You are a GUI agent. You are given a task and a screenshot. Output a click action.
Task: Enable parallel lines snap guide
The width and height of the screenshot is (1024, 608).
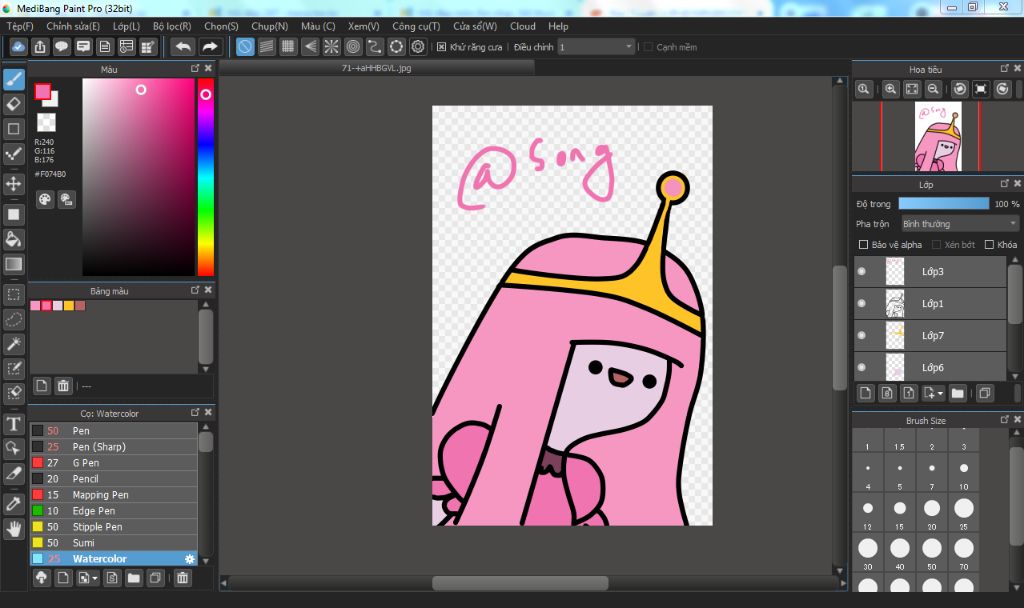(x=266, y=47)
